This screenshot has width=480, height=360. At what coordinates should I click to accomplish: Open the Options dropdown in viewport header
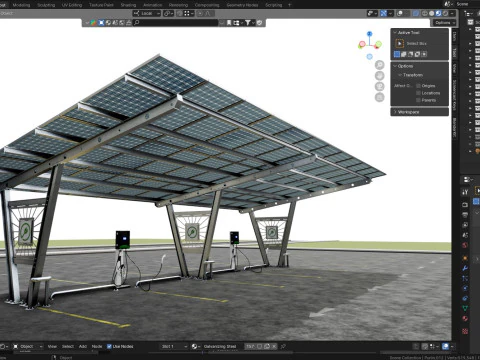pos(444,23)
